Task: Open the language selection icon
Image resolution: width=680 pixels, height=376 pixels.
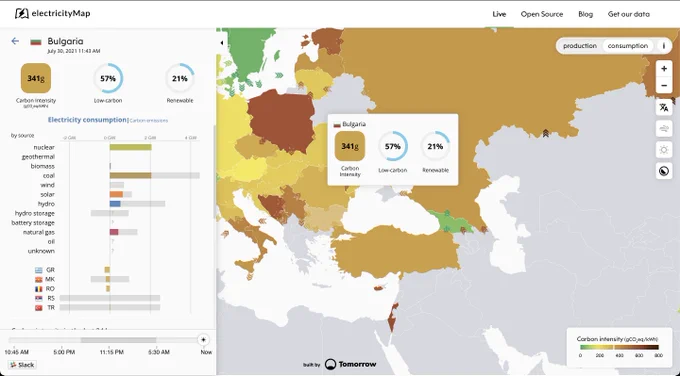Action: [664, 108]
